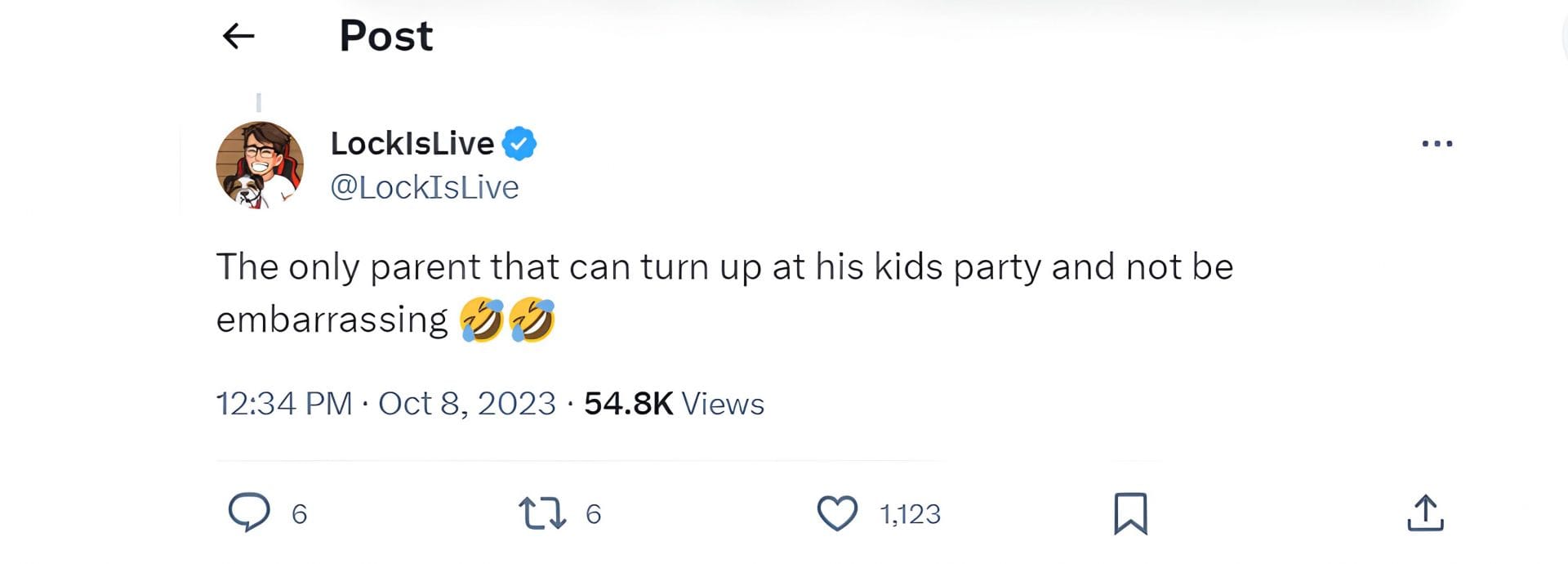Click the LockIsLive display name
The height and width of the screenshot is (564, 1568).
point(412,144)
